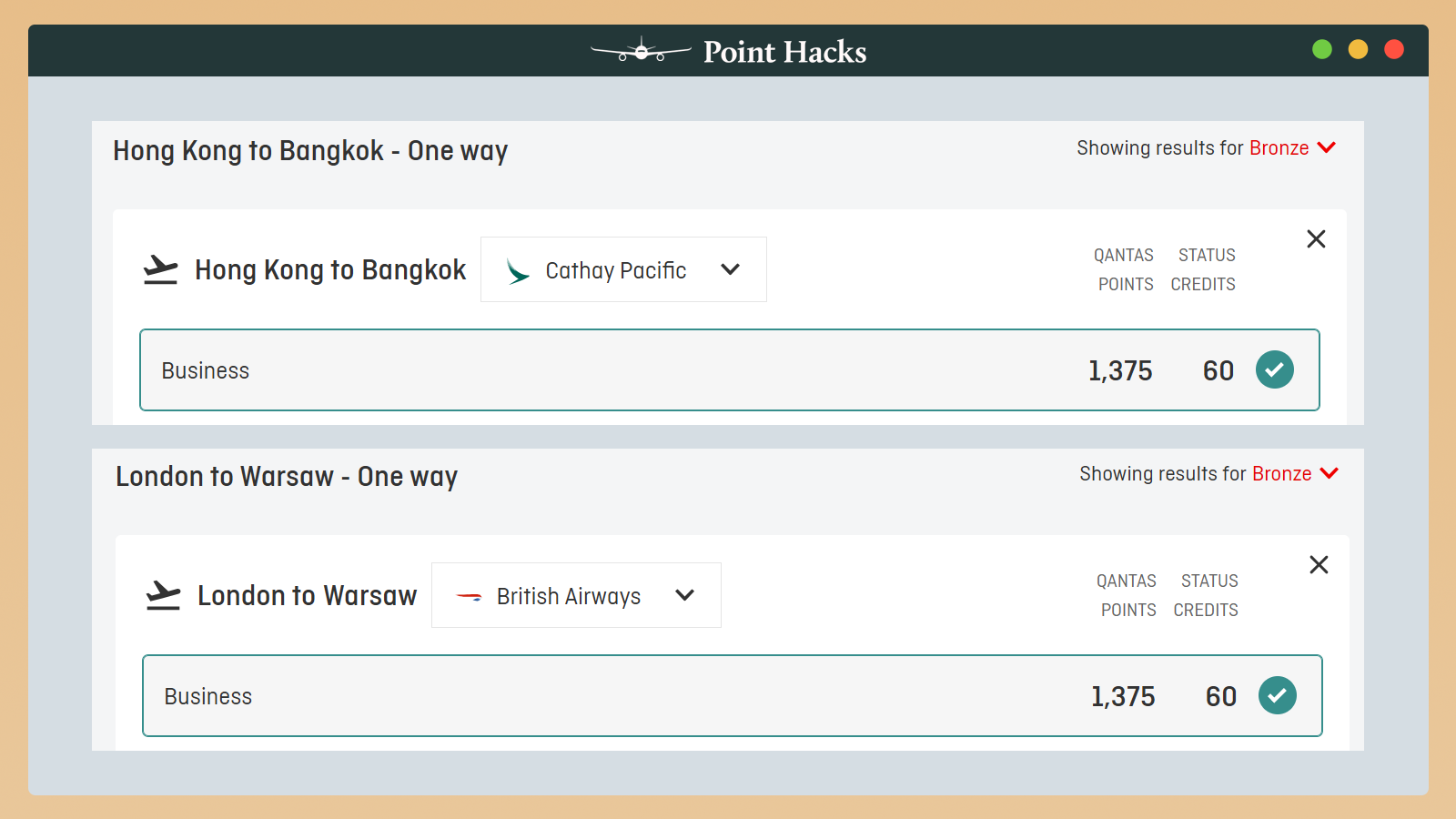
Task: Click the Point Hacks site title
Action: [784, 52]
